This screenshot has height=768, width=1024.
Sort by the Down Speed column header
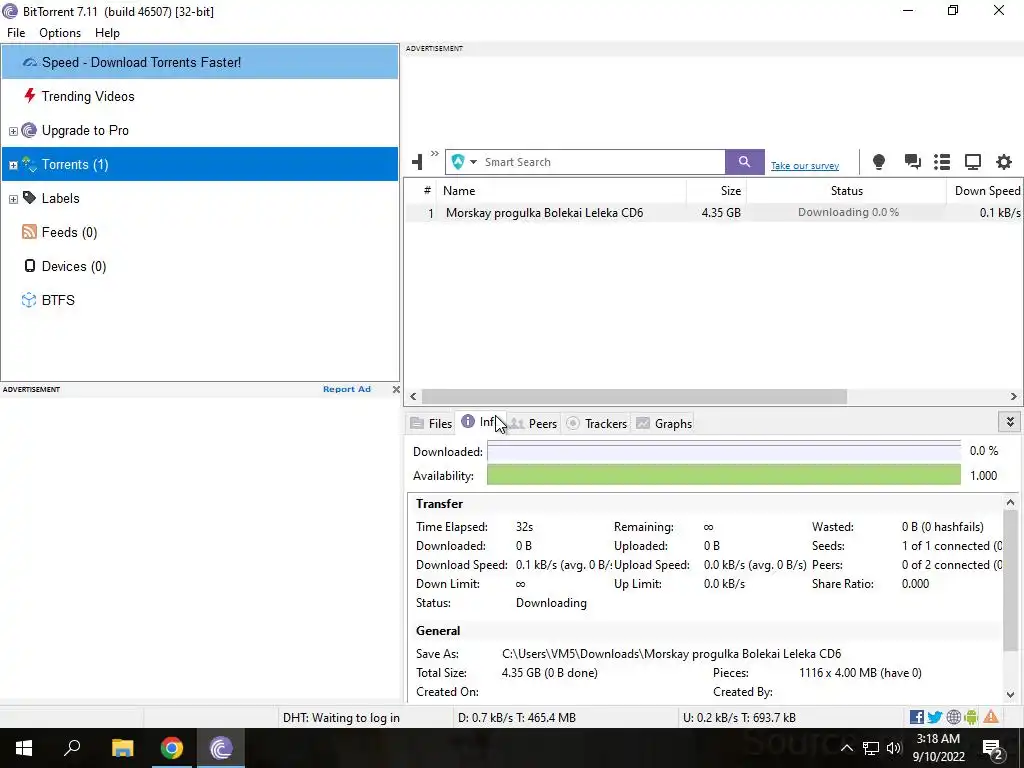point(985,191)
